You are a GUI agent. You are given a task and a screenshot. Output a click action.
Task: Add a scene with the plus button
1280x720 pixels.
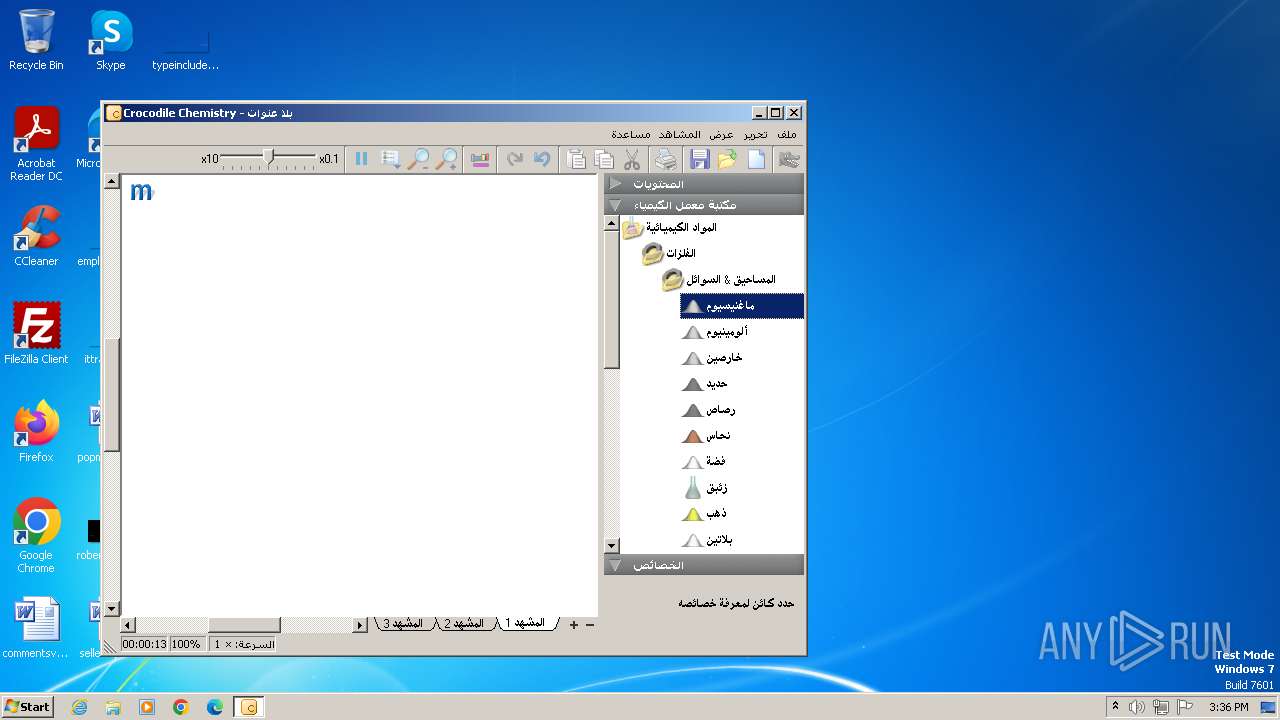point(574,624)
